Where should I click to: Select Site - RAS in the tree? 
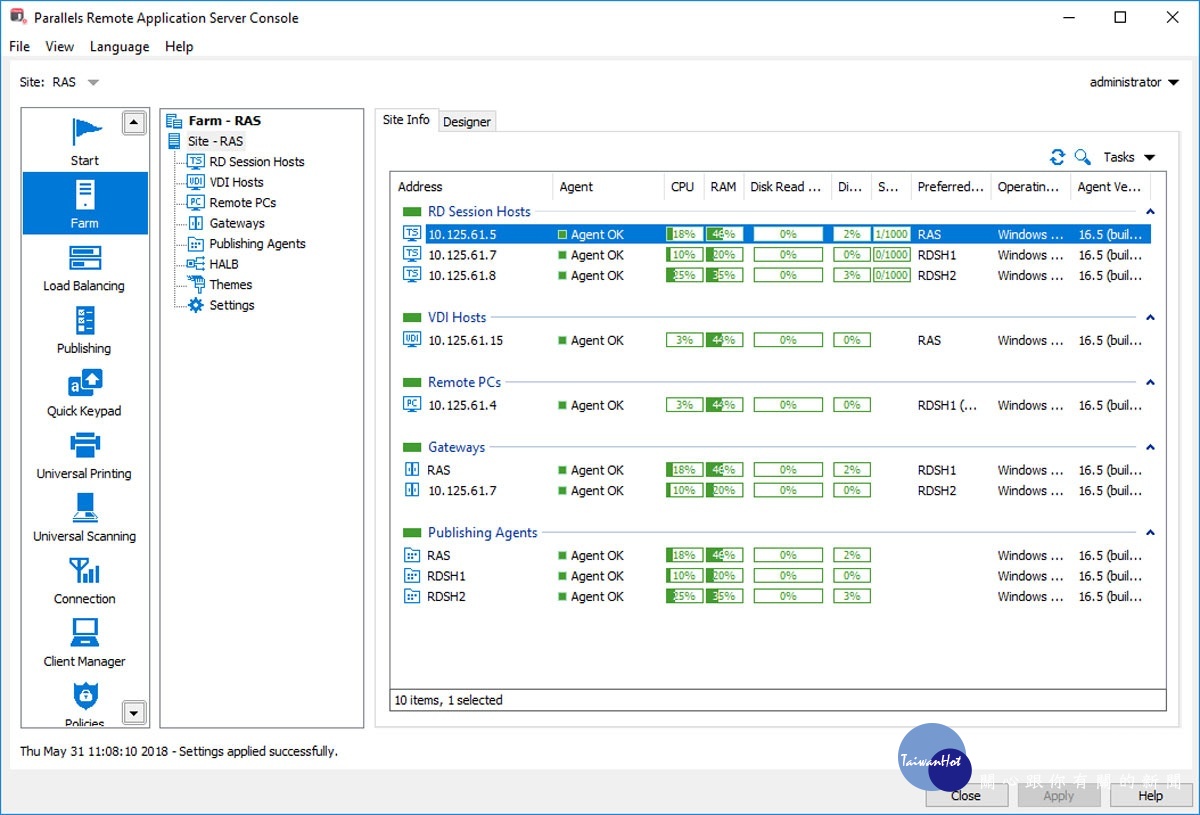coord(215,141)
